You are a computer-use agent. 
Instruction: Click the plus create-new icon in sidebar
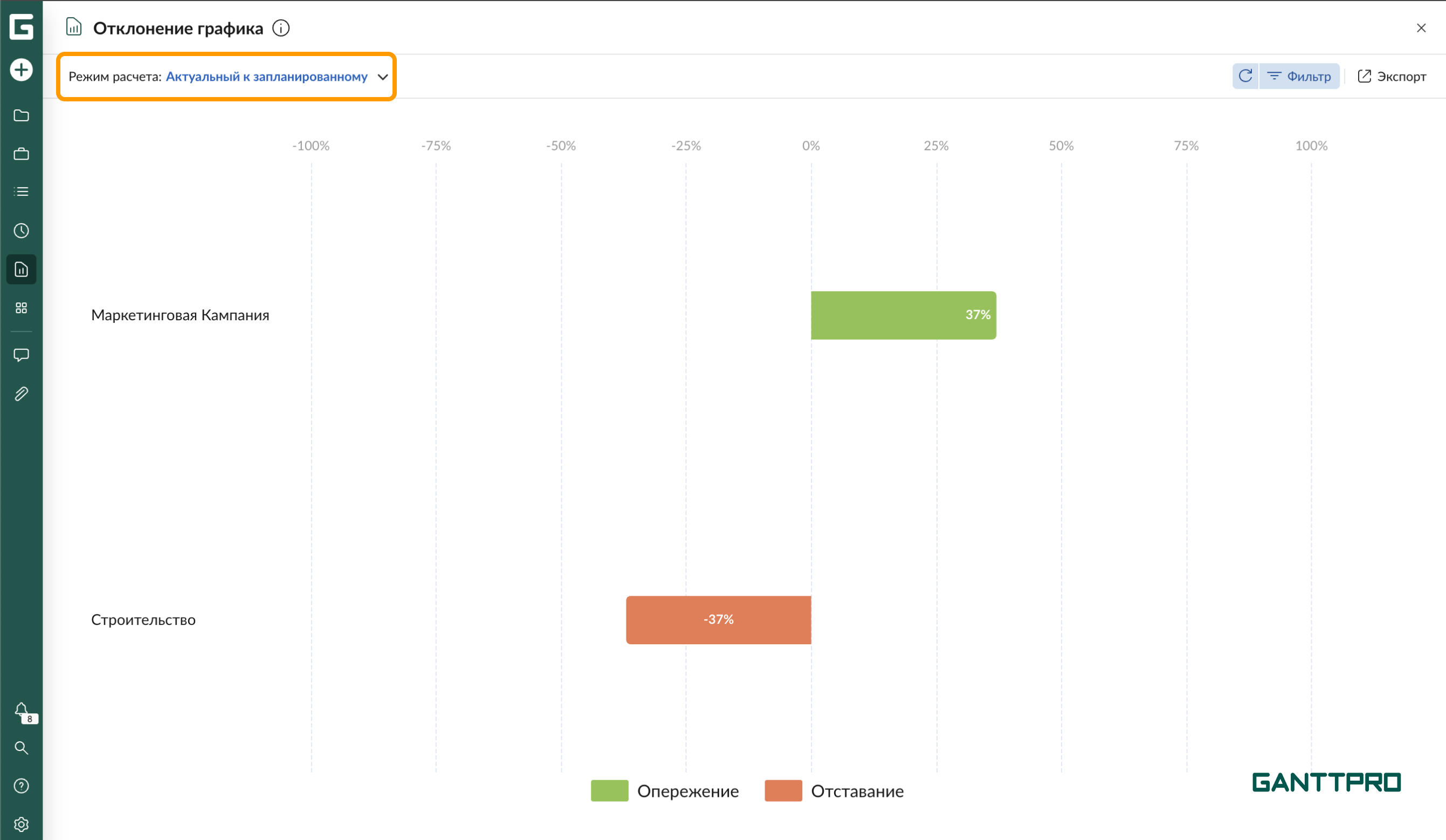click(x=21, y=70)
